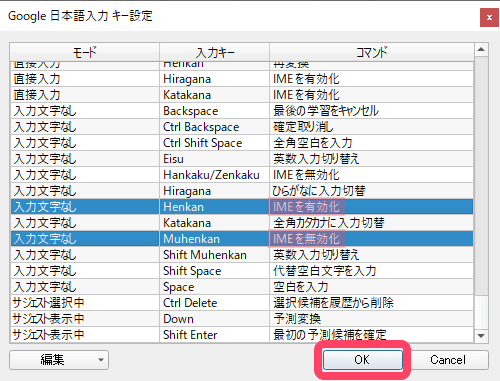Select the Down key cell
The image size is (500, 381).
214,319
